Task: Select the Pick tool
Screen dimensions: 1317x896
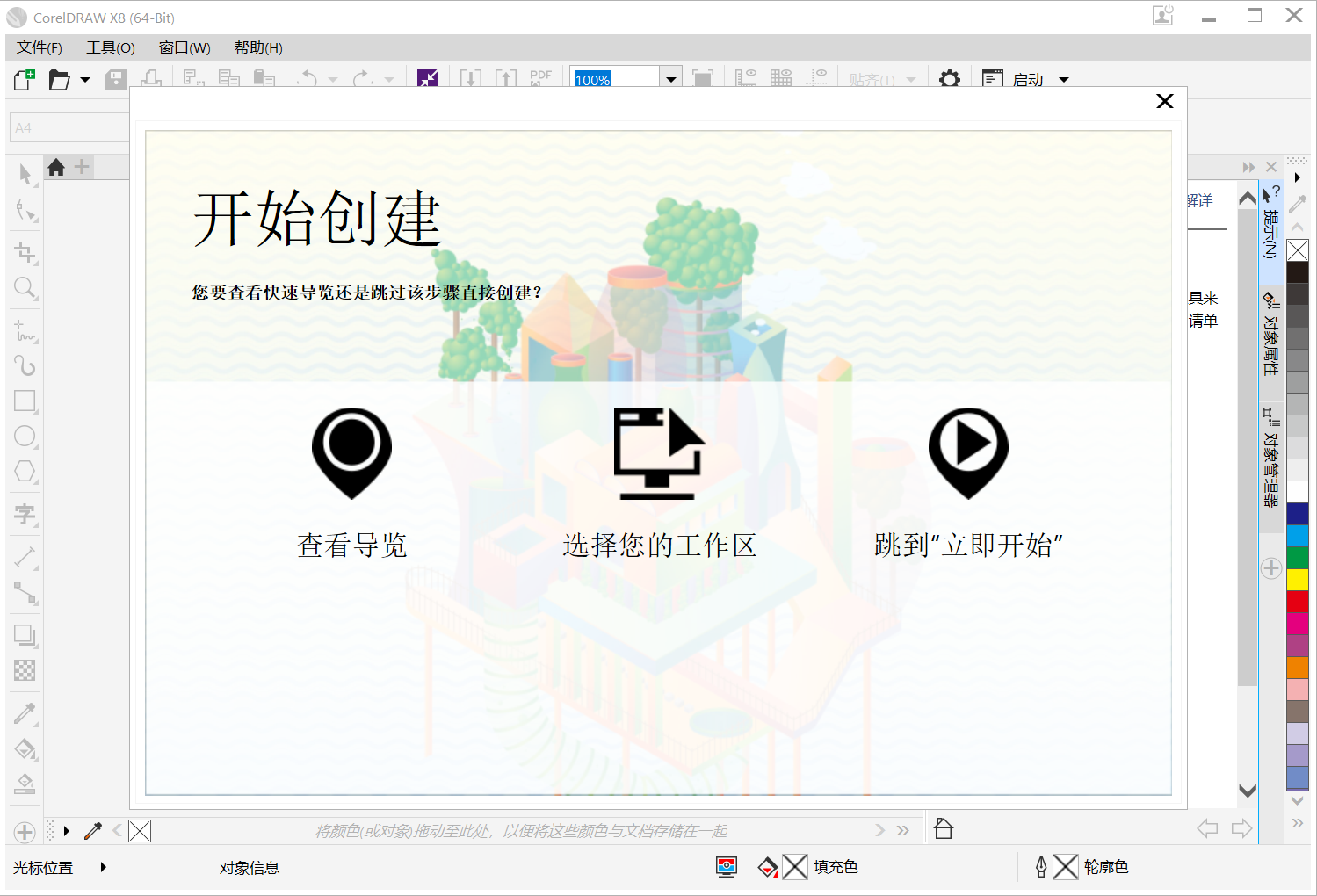Action: tap(24, 174)
